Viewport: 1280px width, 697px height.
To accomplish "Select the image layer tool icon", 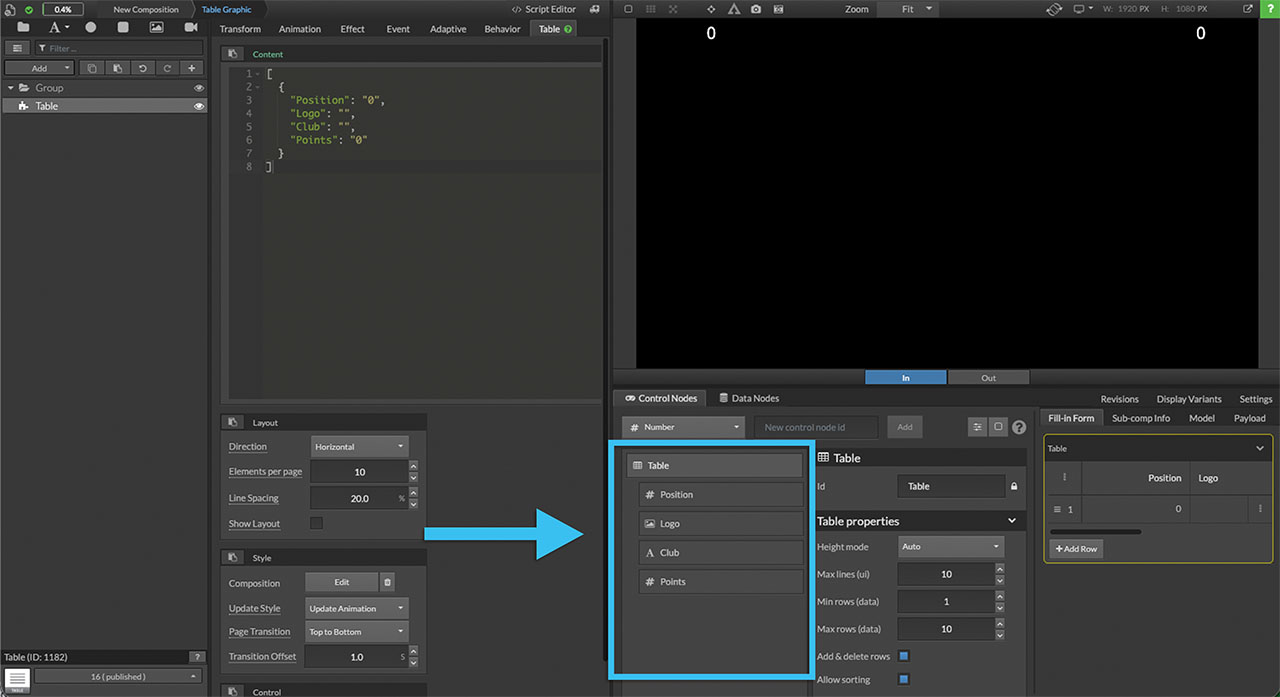I will point(156,27).
